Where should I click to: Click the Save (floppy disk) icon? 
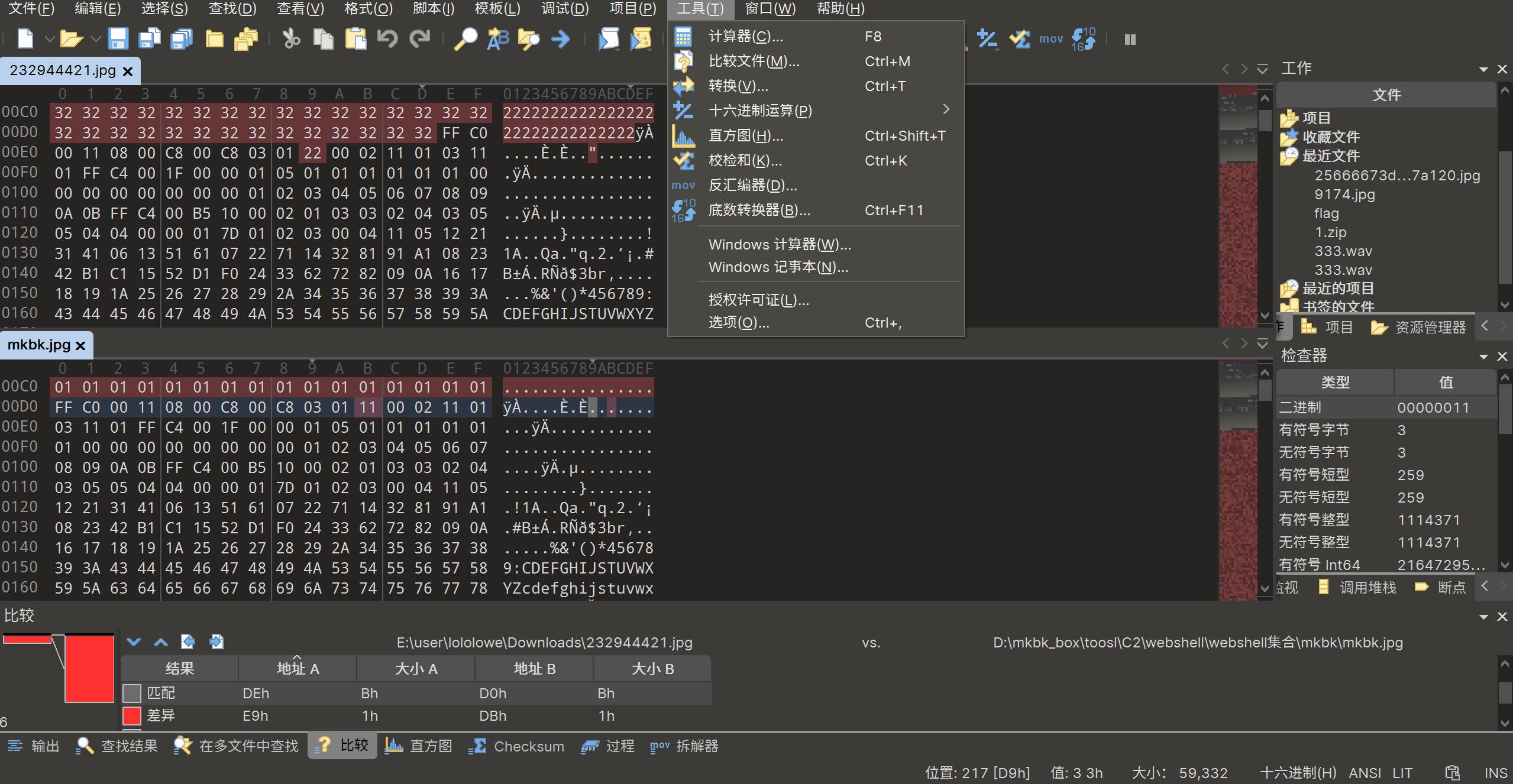coord(118,39)
